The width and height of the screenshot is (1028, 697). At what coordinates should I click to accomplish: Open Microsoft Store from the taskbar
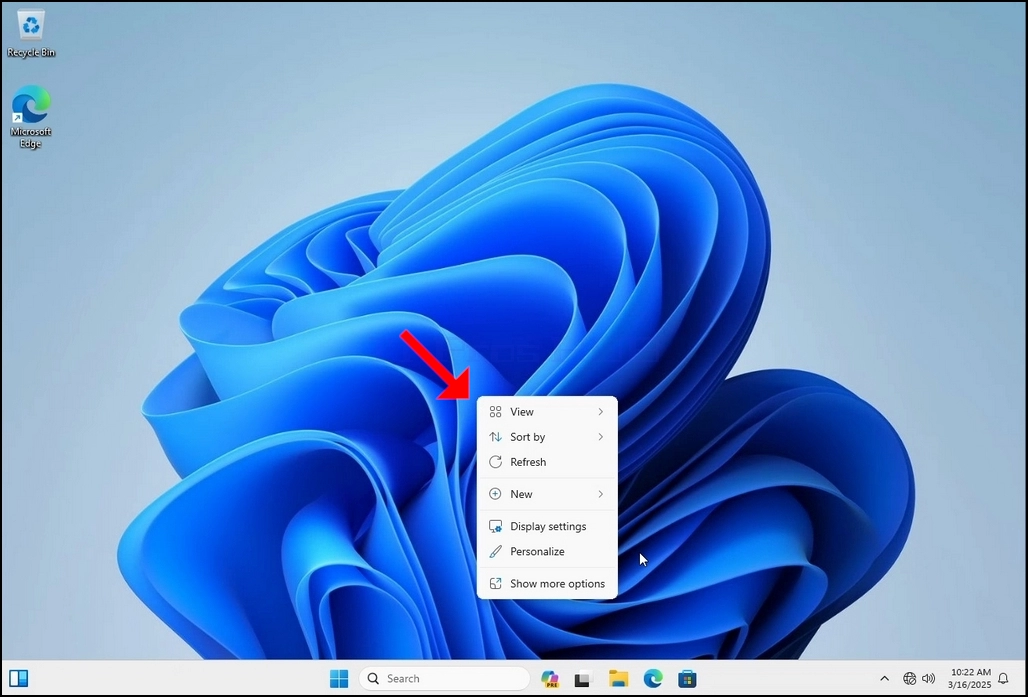pyautogui.click(x=687, y=679)
